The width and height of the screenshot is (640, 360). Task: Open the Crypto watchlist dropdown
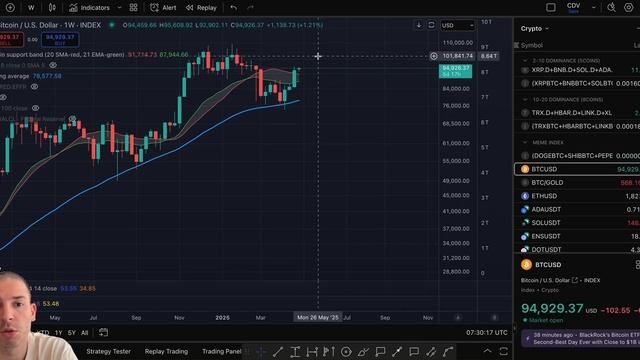[534, 29]
